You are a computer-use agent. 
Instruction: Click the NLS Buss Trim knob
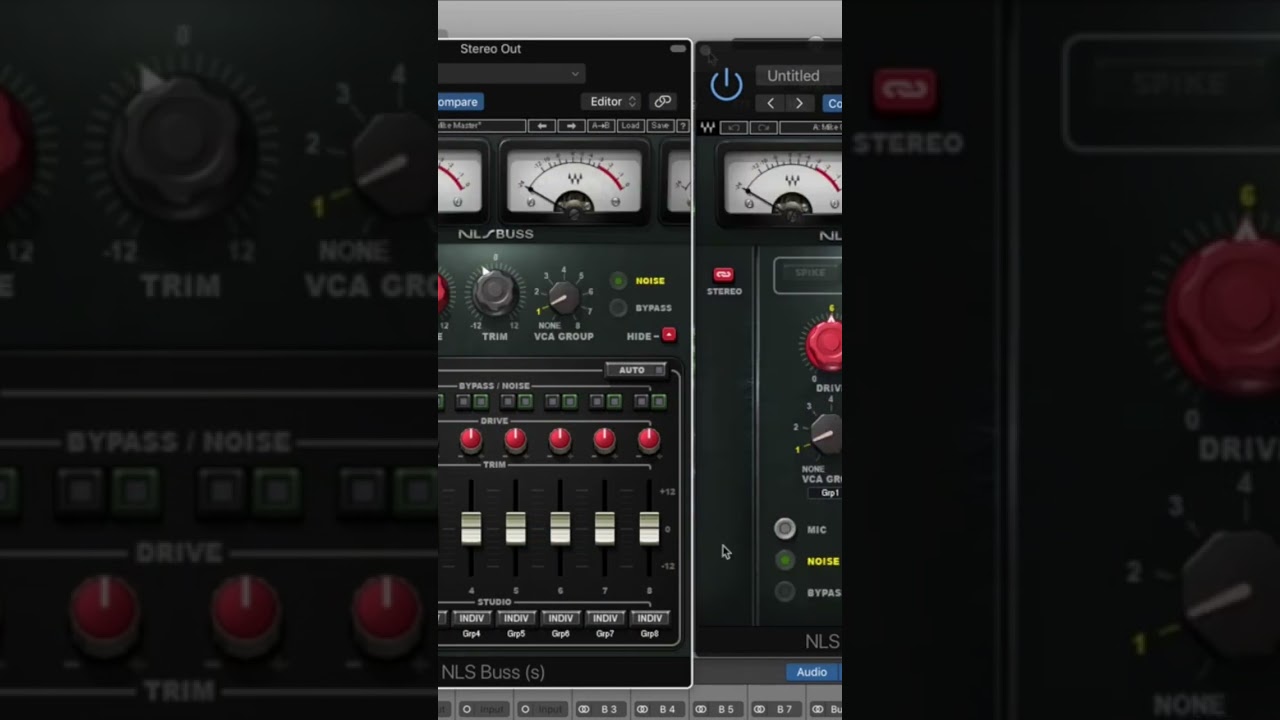(x=494, y=292)
